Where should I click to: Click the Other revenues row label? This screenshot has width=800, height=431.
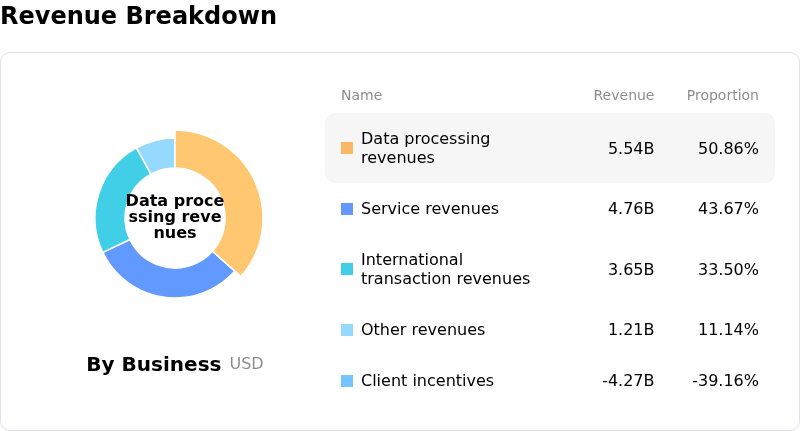422,330
